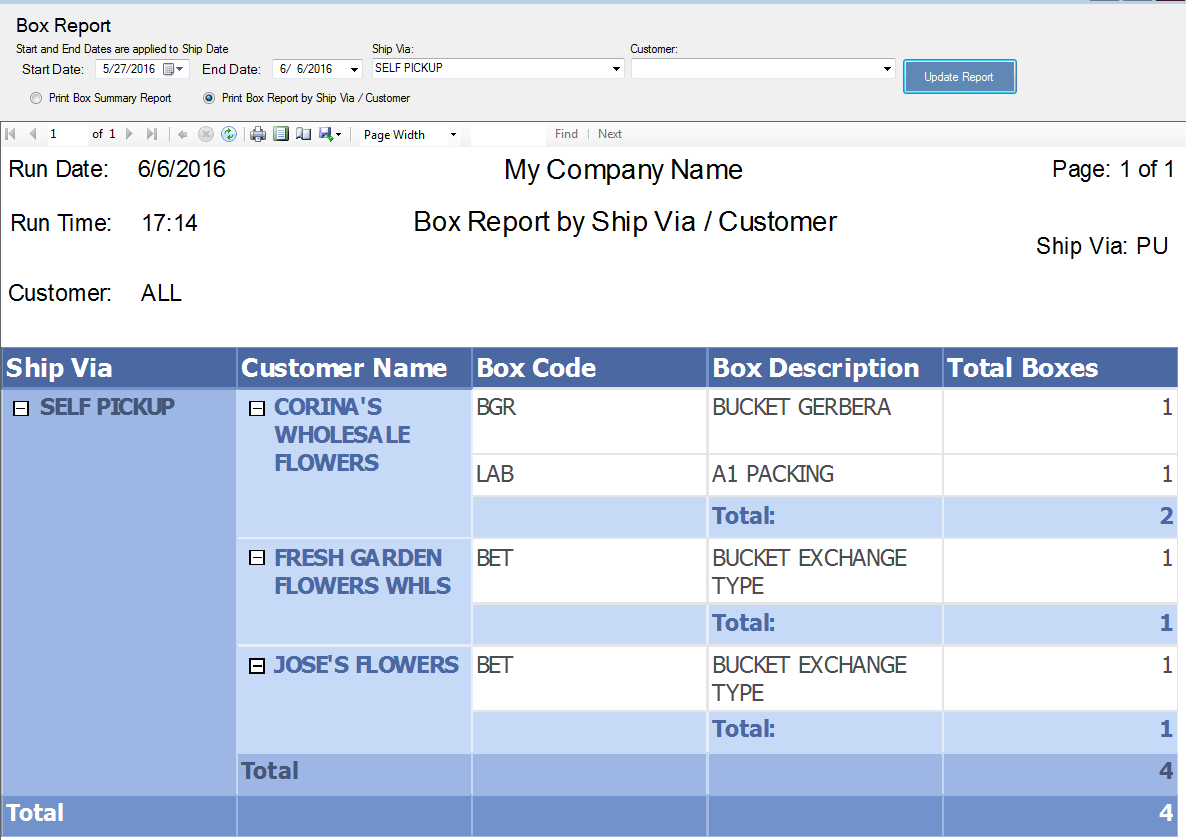This screenshot has width=1186, height=840.
Task: Jump to last report page
Action: click(x=152, y=134)
